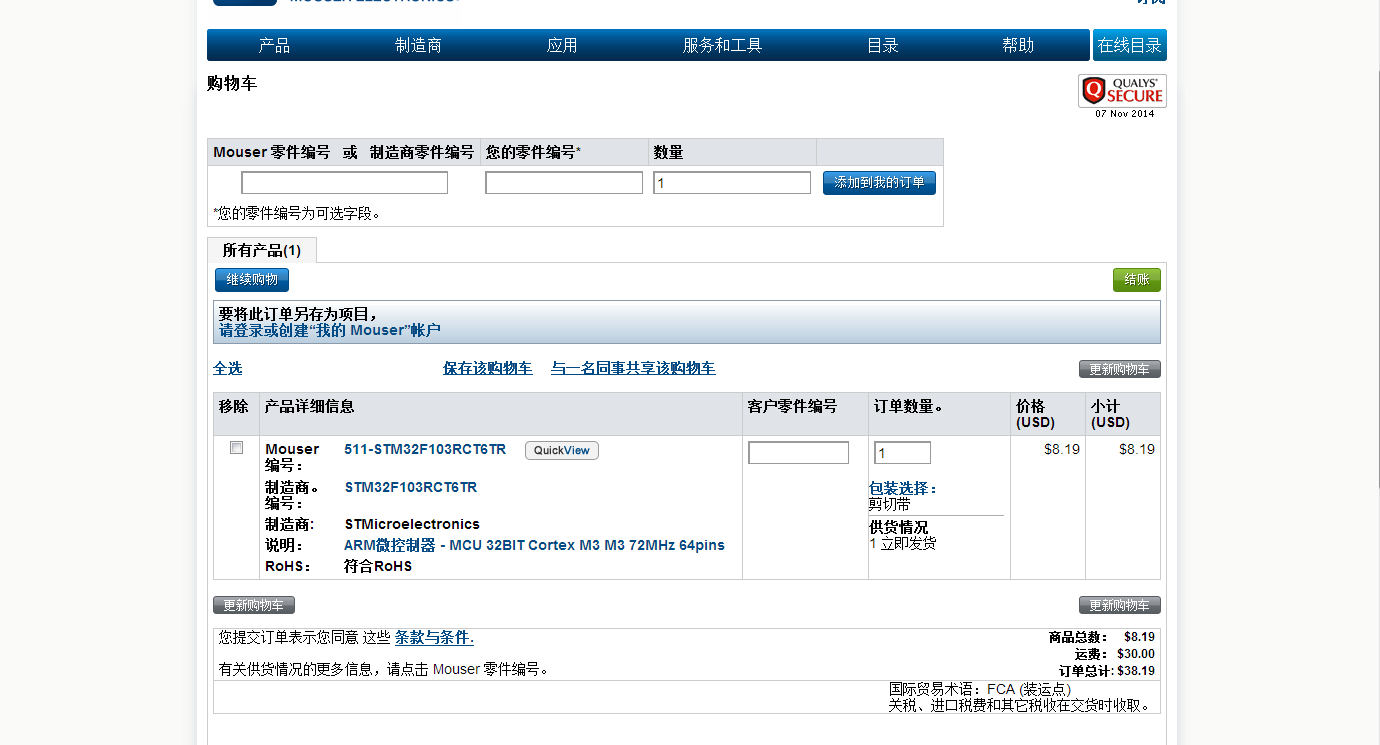The height and width of the screenshot is (745, 1380).
Task: Click the 1 立即发货 availability text
Action: [903, 543]
